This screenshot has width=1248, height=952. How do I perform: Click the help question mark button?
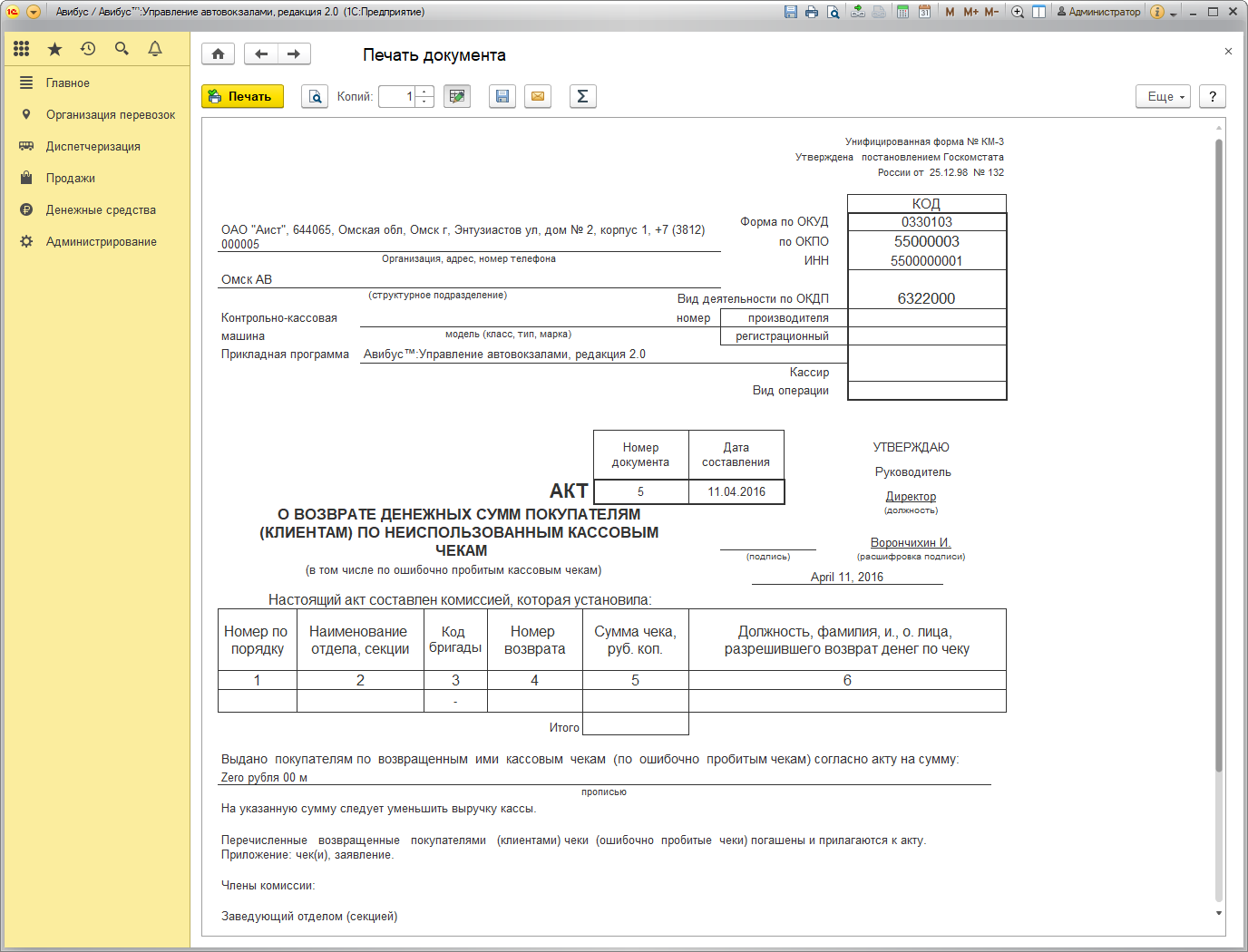pos(1212,96)
